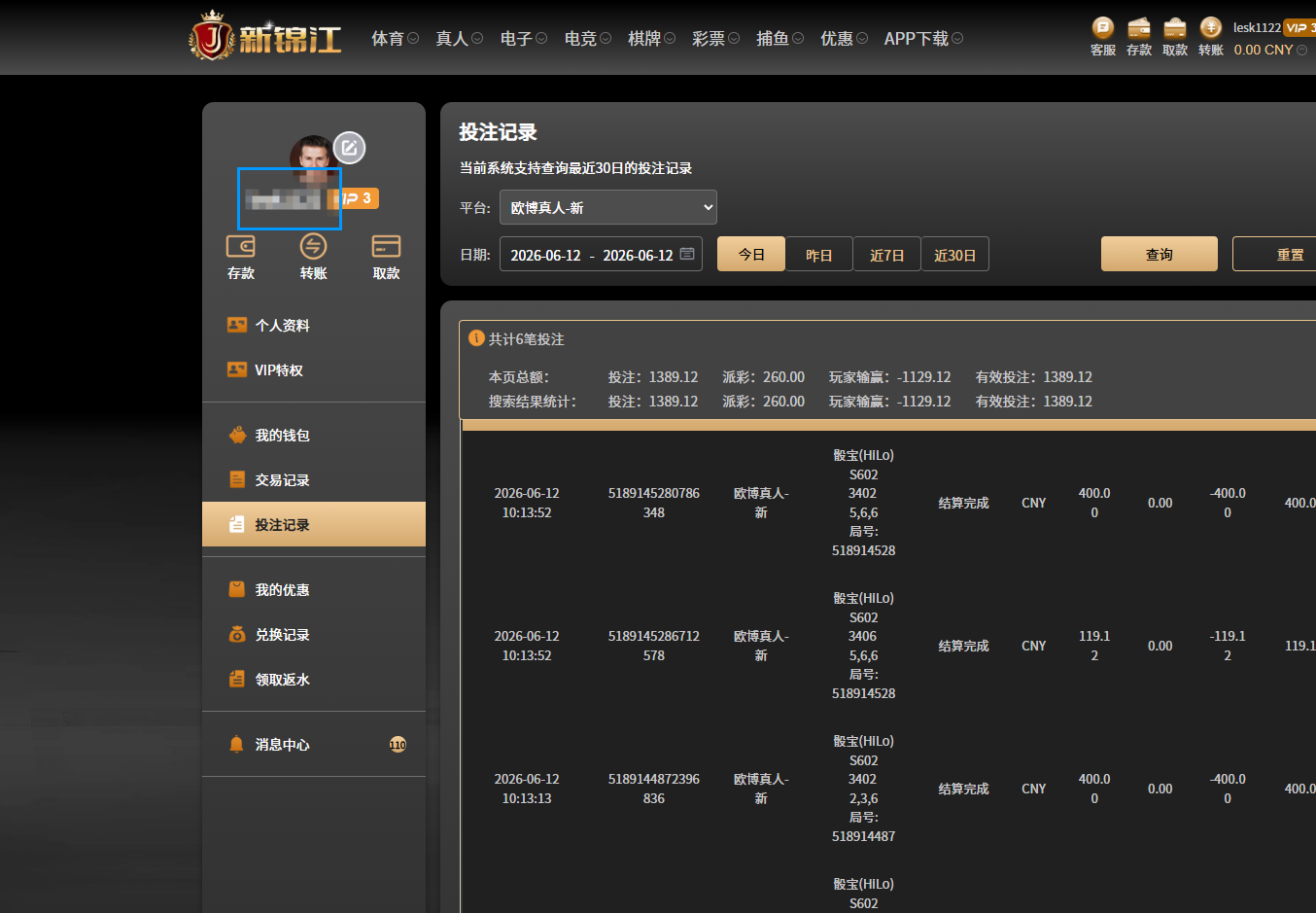This screenshot has height=913, width=1316.
Task: Expand the 彩票 navigation menu
Action: click(715, 38)
